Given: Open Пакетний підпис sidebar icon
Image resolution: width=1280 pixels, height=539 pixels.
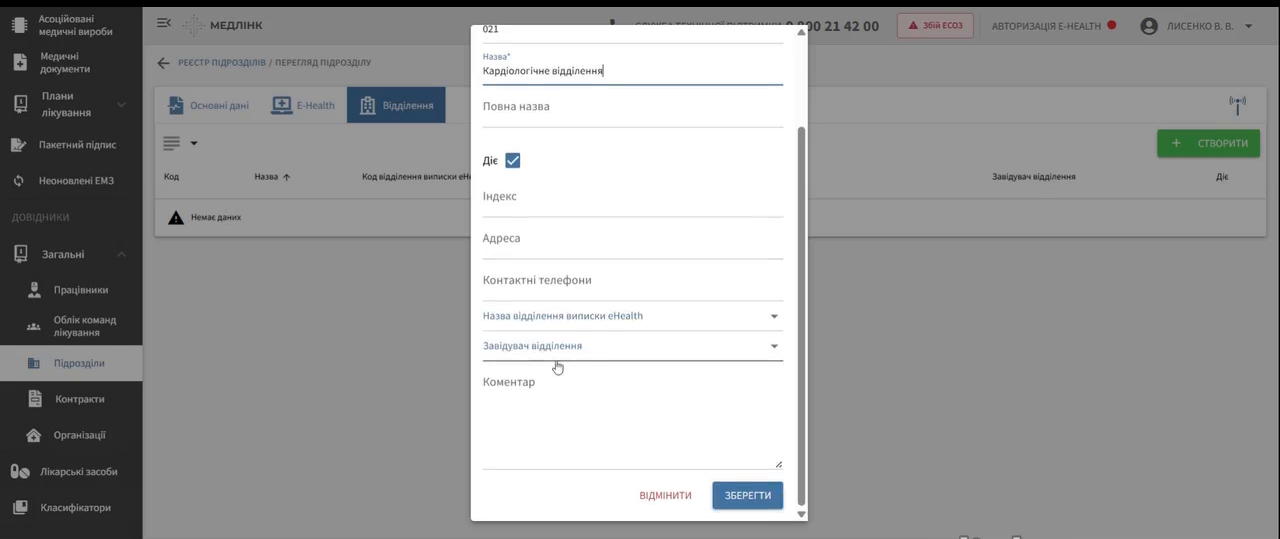Looking at the screenshot, I should pos(18,145).
